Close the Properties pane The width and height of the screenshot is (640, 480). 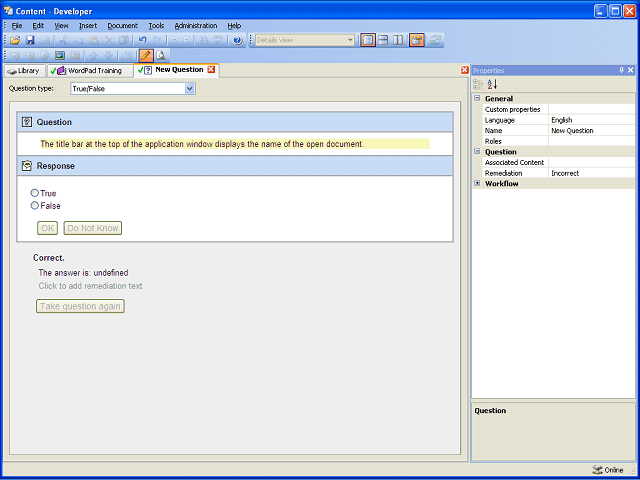point(630,70)
